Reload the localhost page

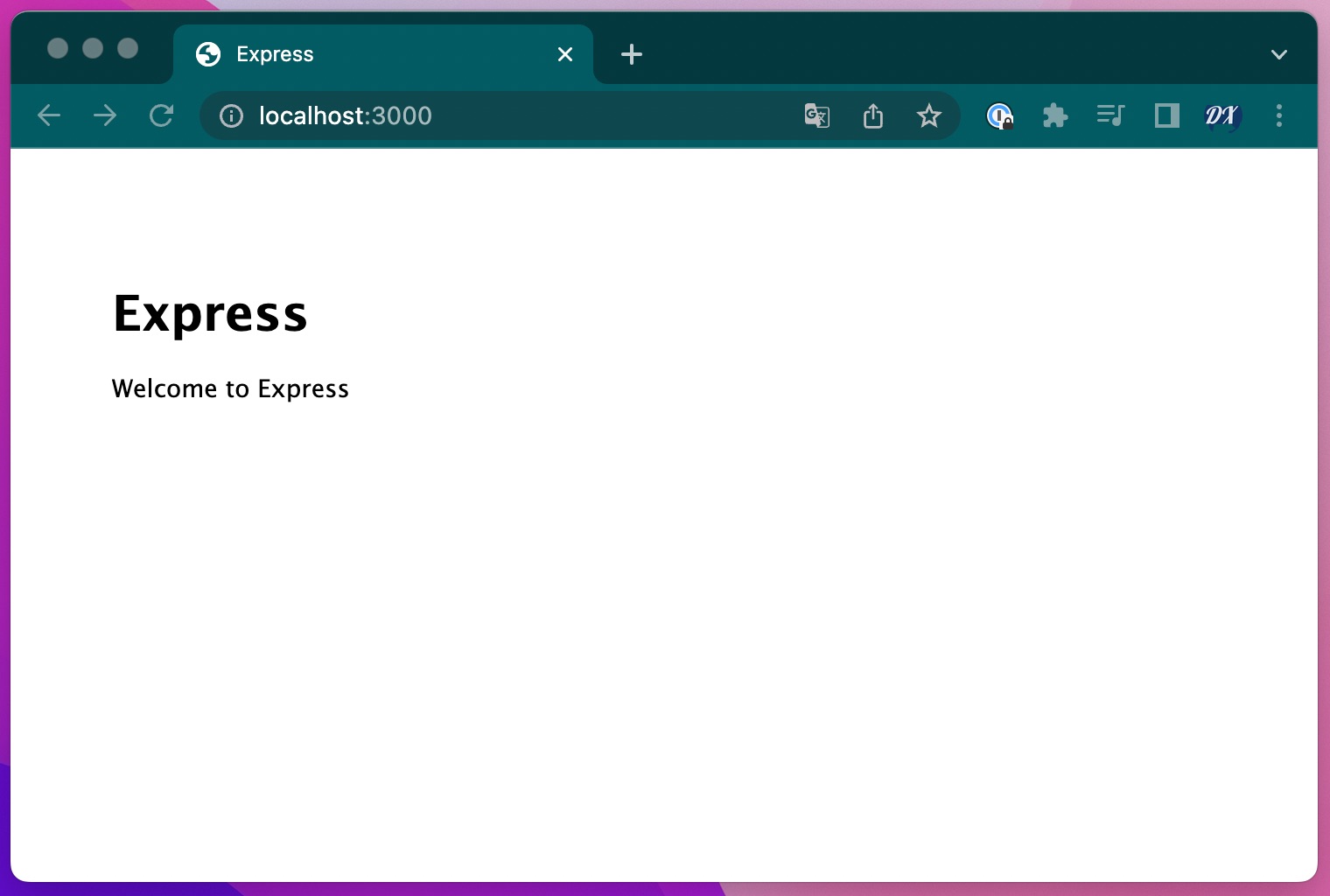tap(162, 115)
